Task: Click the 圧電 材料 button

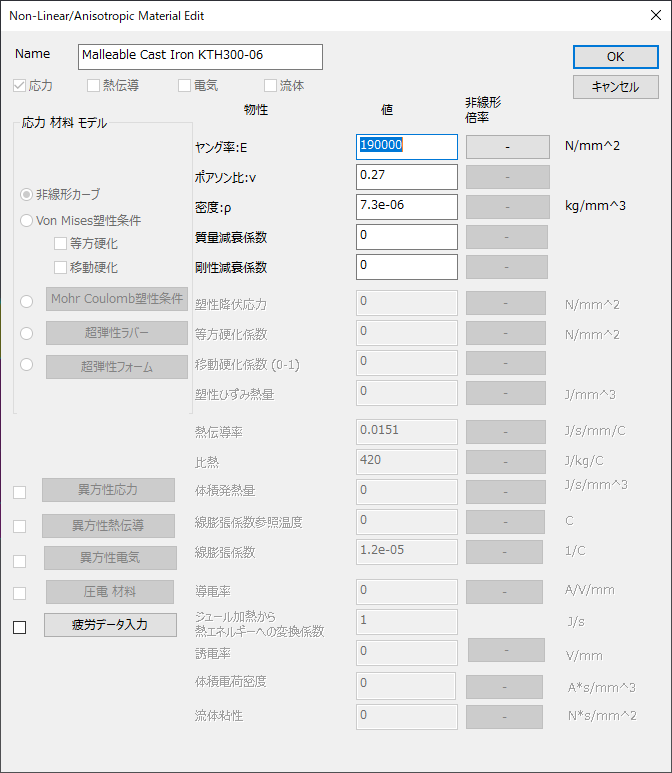Action: tap(110, 592)
